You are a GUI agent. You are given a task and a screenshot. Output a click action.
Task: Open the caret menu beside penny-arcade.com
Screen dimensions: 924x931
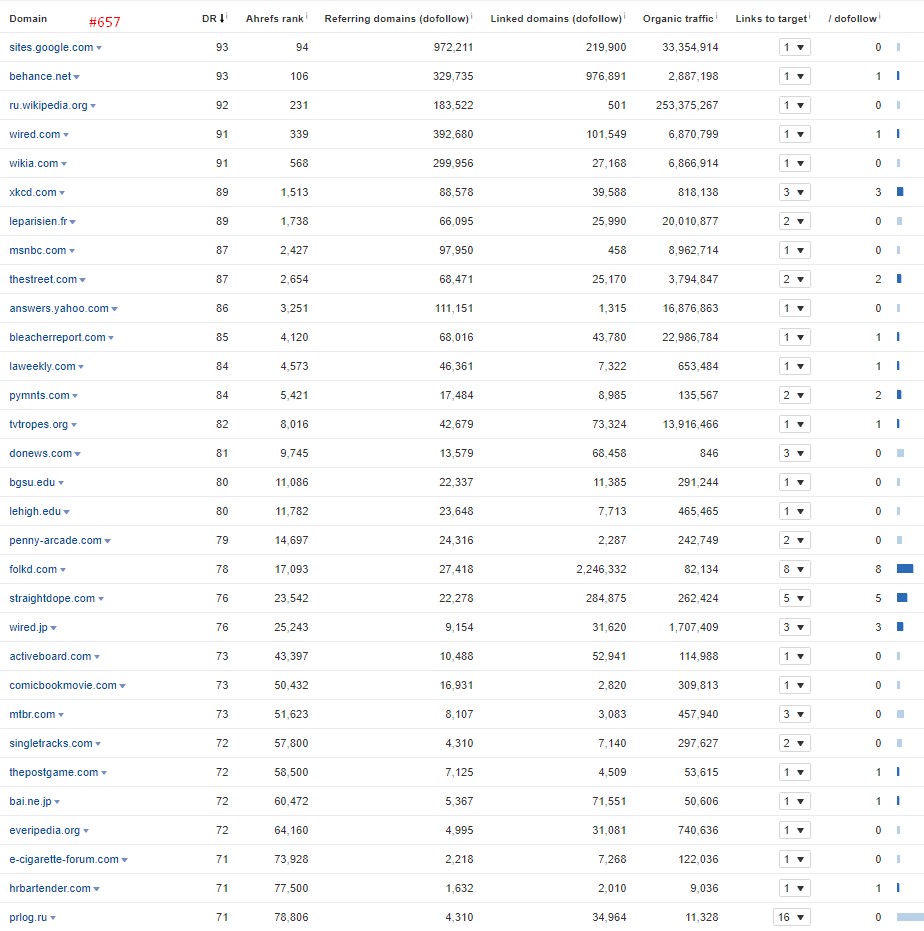[107, 541]
